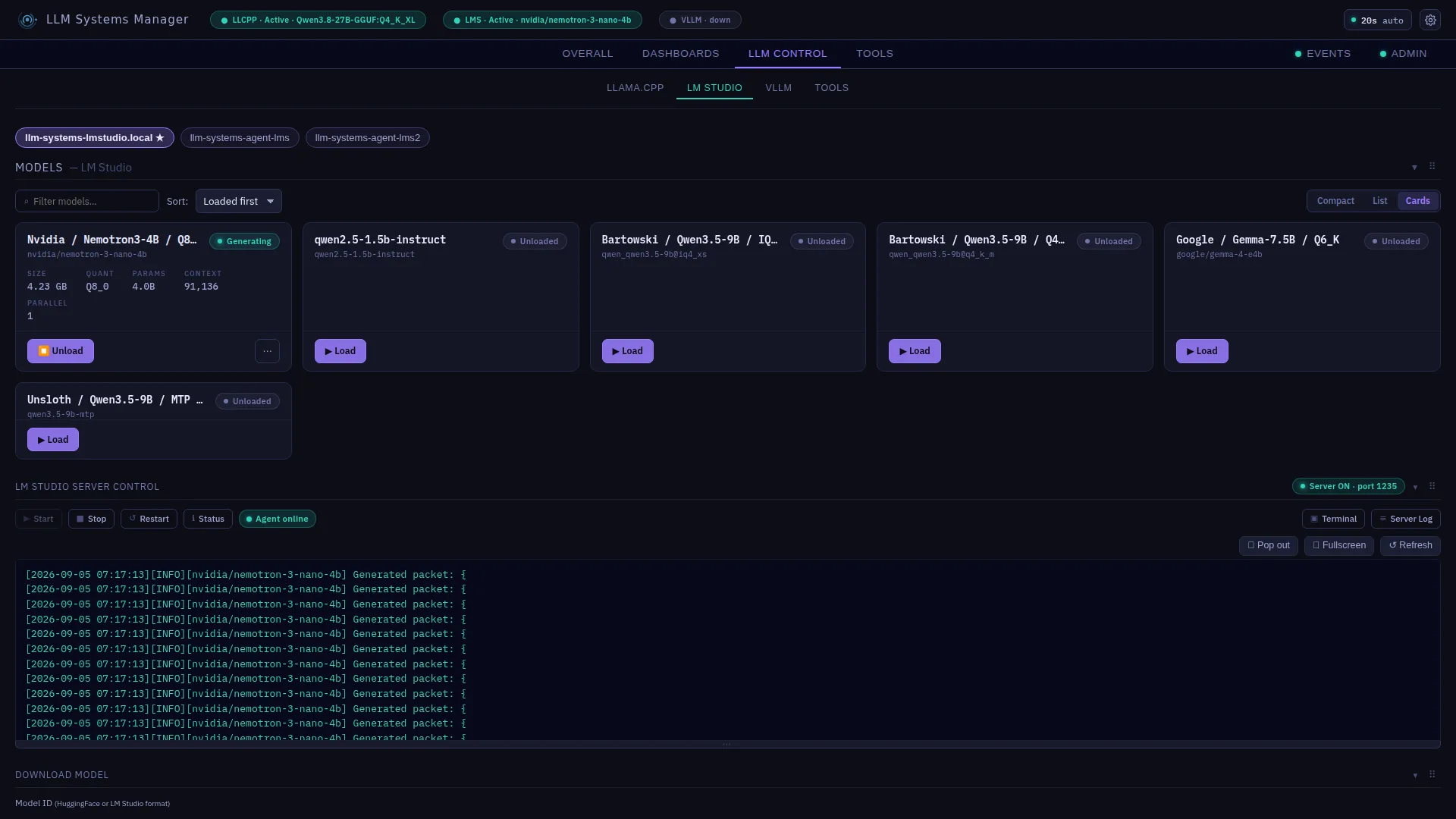The image size is (1456, 819).
Task: Click the context value 91,136
Action: [x=201, y=287]
